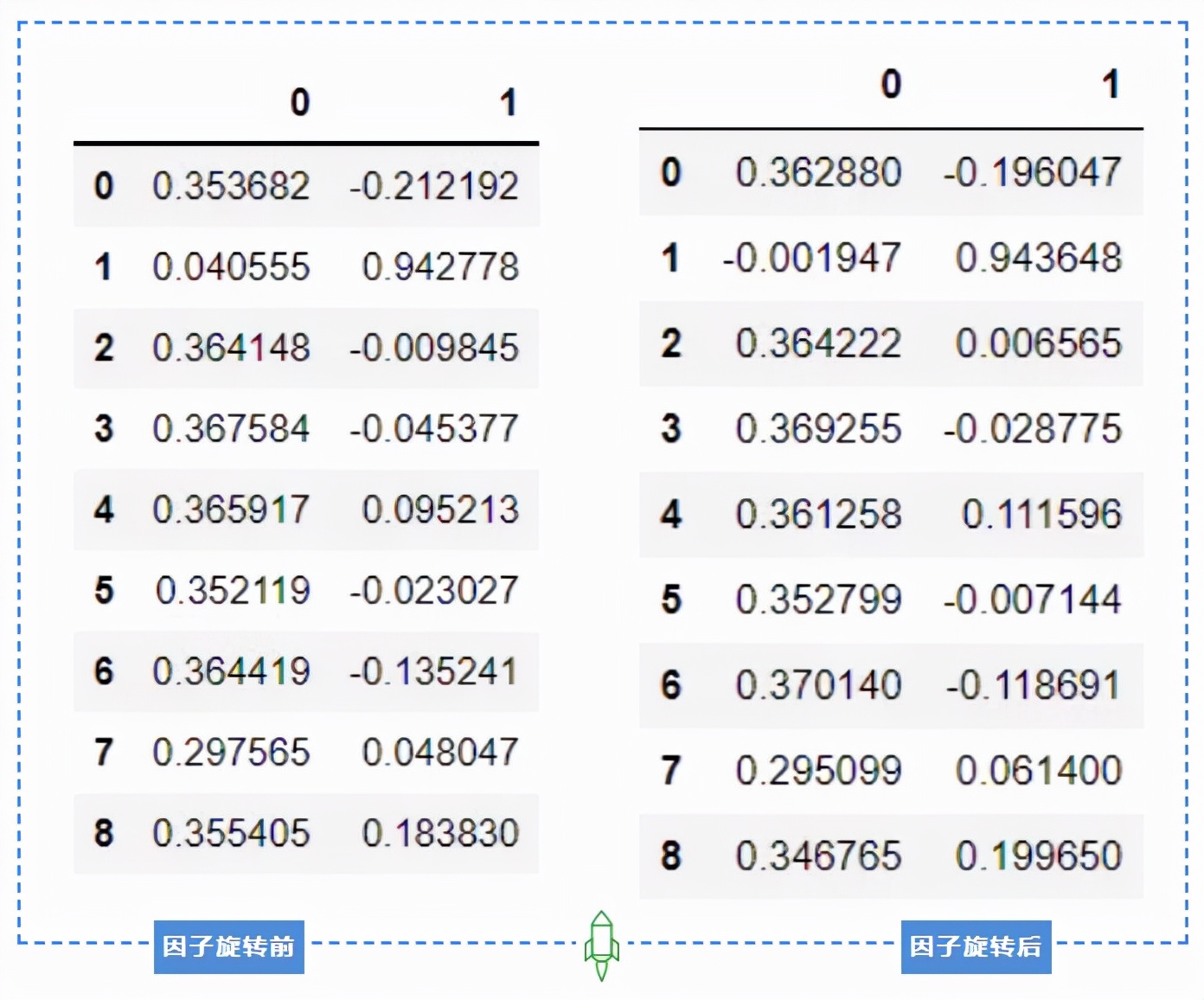This screenshot has height=1000, width=1204.
Task: Pick the value -0.118691
Action: click(x=1033, y=685)
